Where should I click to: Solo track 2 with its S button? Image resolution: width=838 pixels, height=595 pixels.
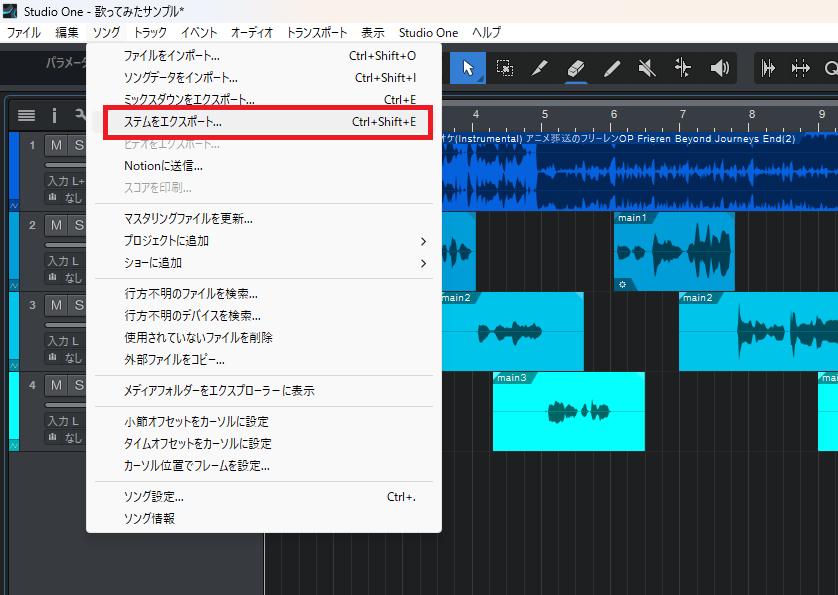pyautogui.click(x=80, y=224)
